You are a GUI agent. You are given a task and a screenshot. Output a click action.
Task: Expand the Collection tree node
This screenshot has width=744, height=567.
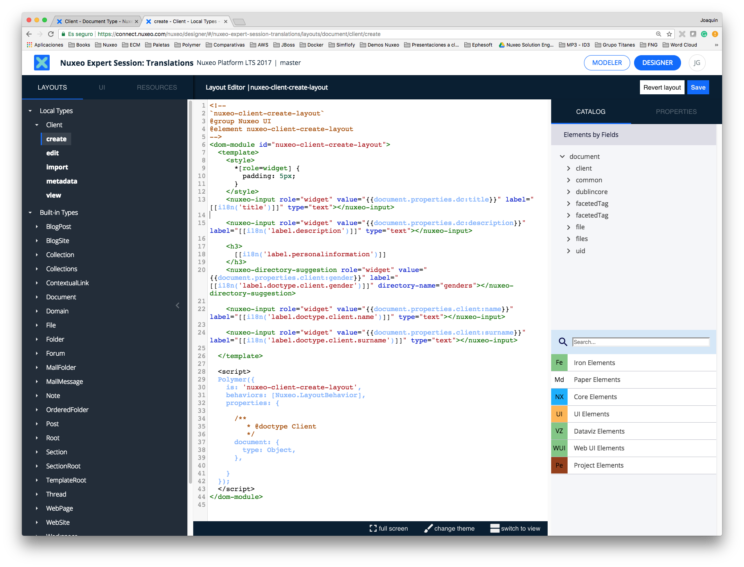(37, 255)
